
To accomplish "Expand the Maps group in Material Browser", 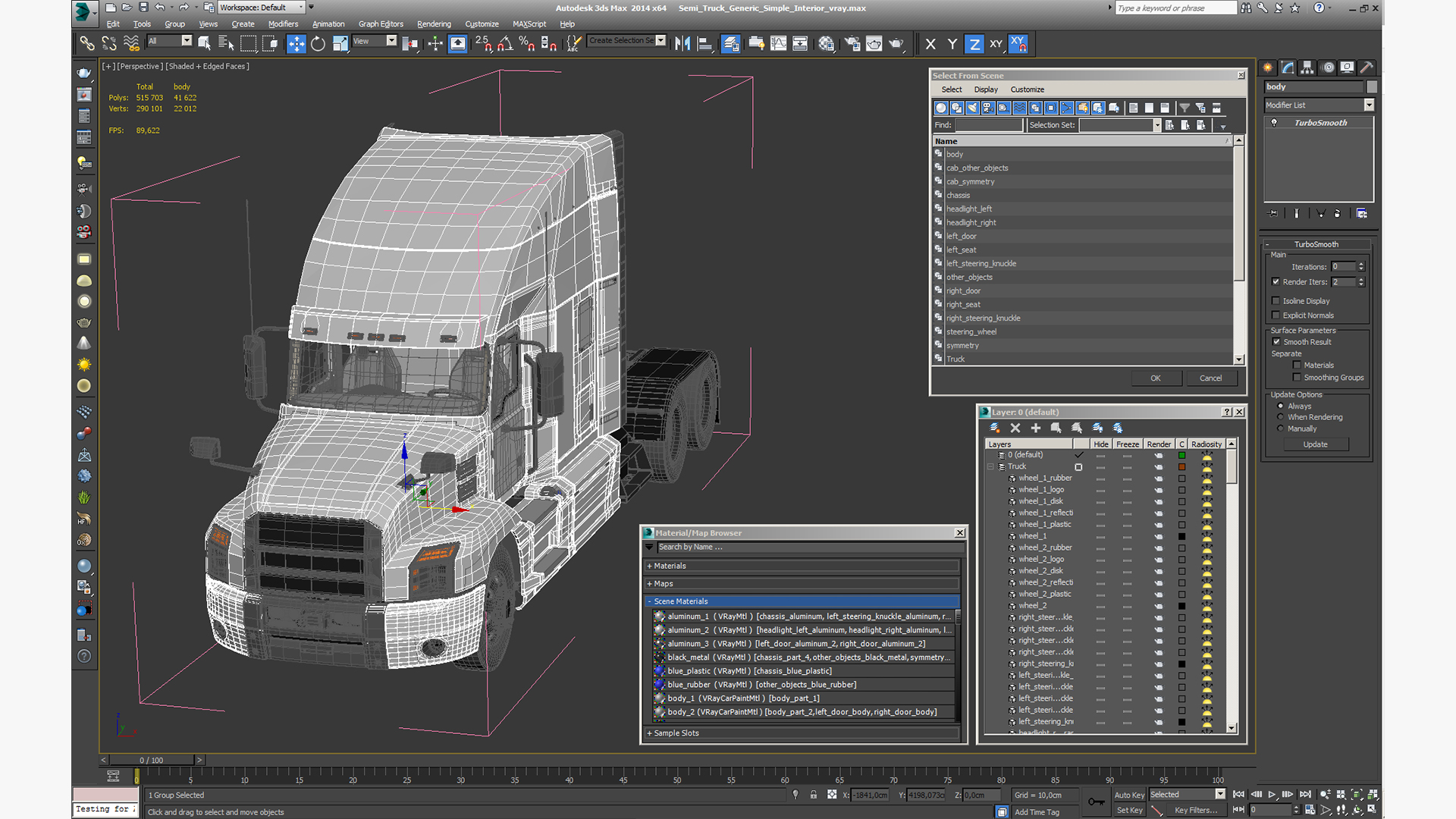I will click(802, 584).
